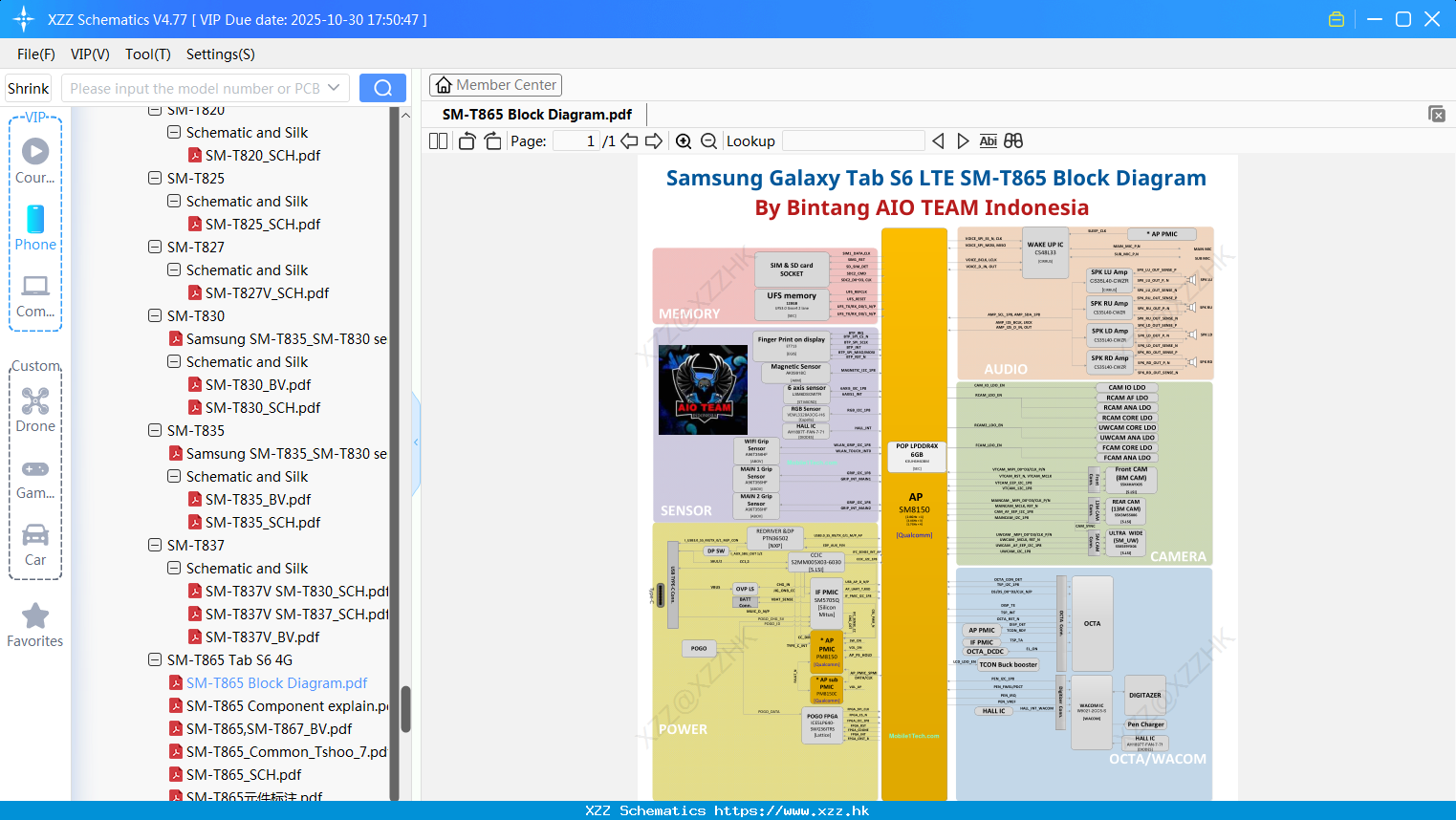Viewport: 1456px width, 820px height.
Task: Select the Phone category
Action: tap(35, 227)
